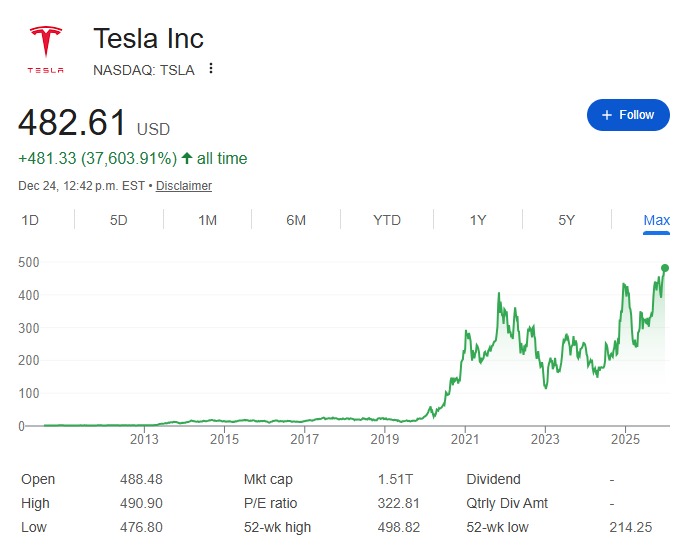
Task: Click the Tesla Inc title text
Action: tap(148, 39)
